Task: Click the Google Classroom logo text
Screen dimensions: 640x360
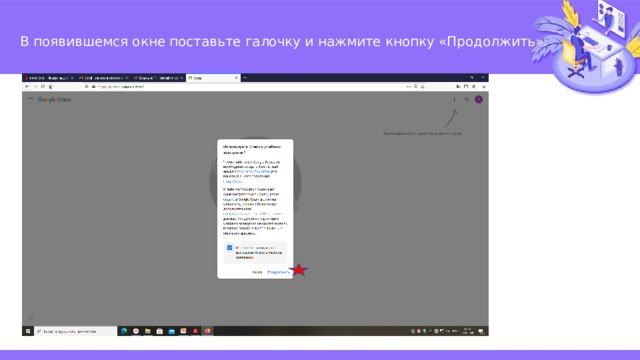Action: click(x=54, y=99)
